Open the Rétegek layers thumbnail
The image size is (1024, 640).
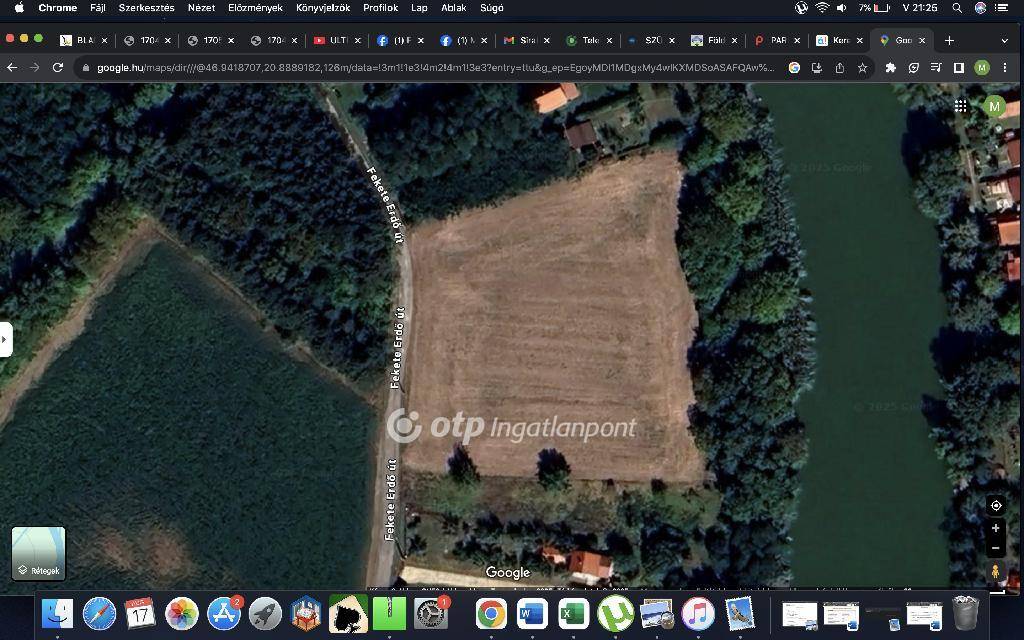(x=38, y=553)
